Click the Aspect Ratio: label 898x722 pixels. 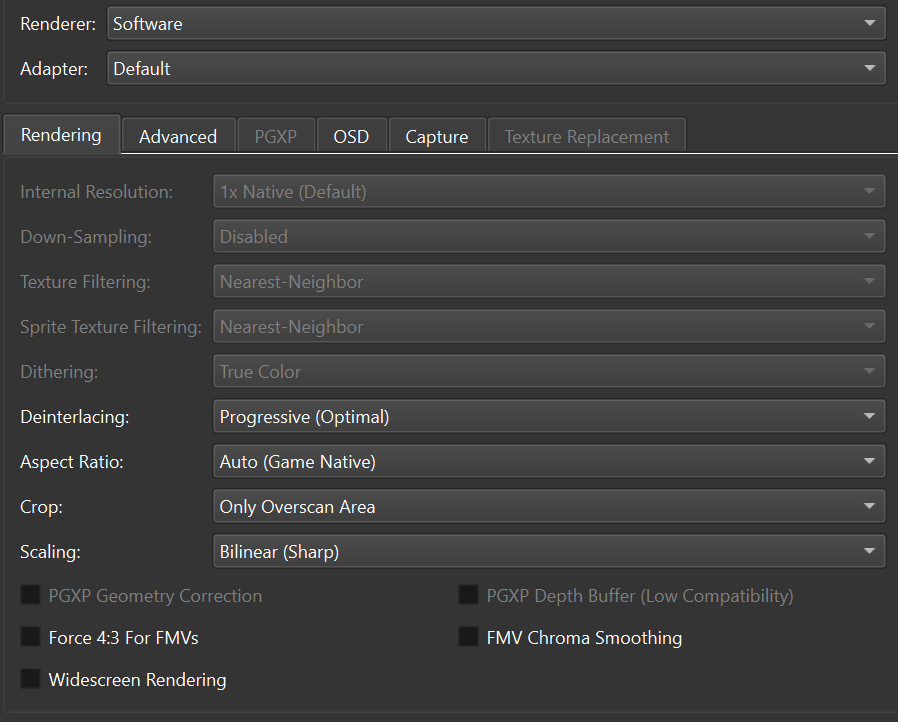click(72, 462)
